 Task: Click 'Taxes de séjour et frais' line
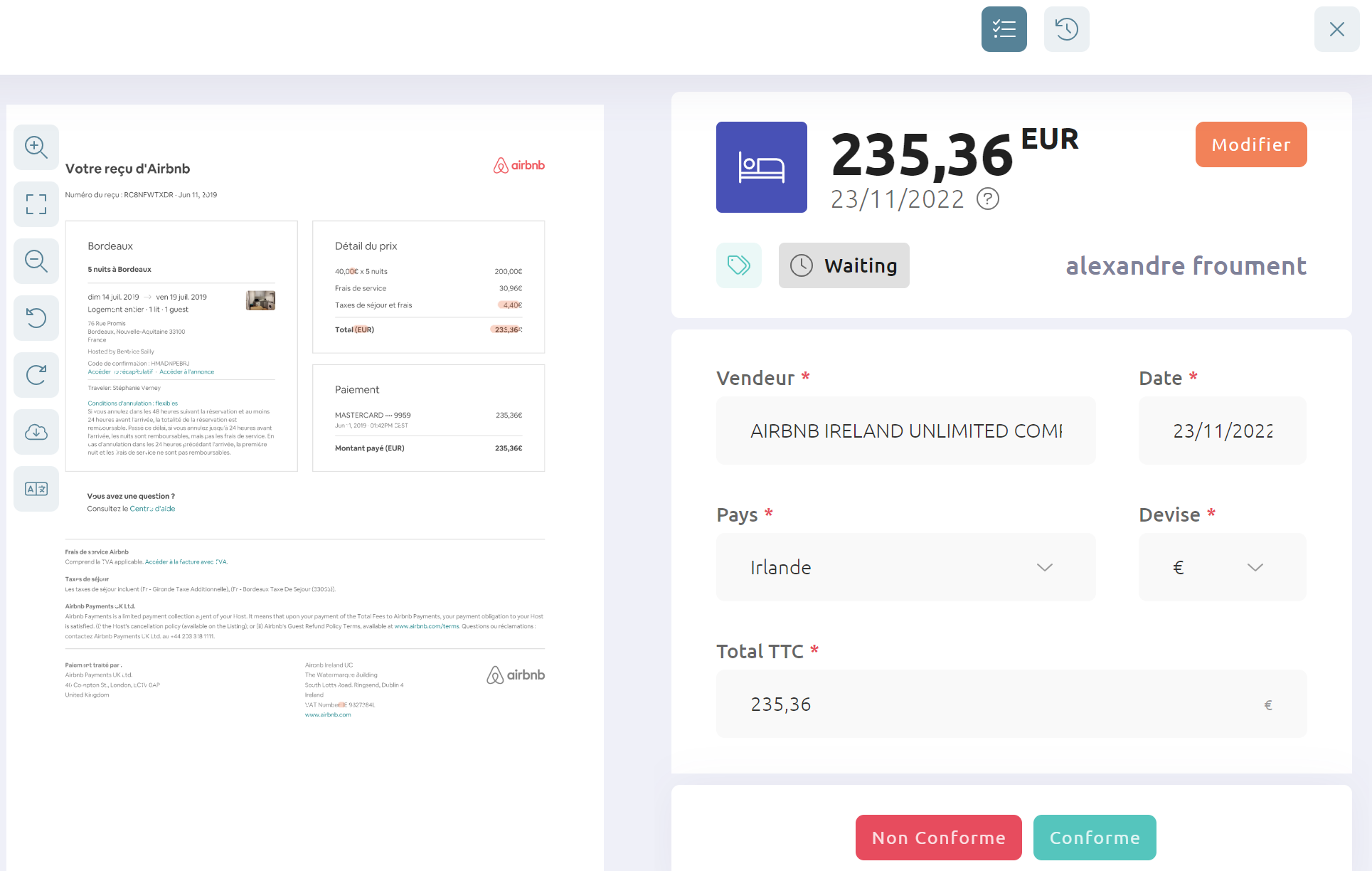(428, 305)
